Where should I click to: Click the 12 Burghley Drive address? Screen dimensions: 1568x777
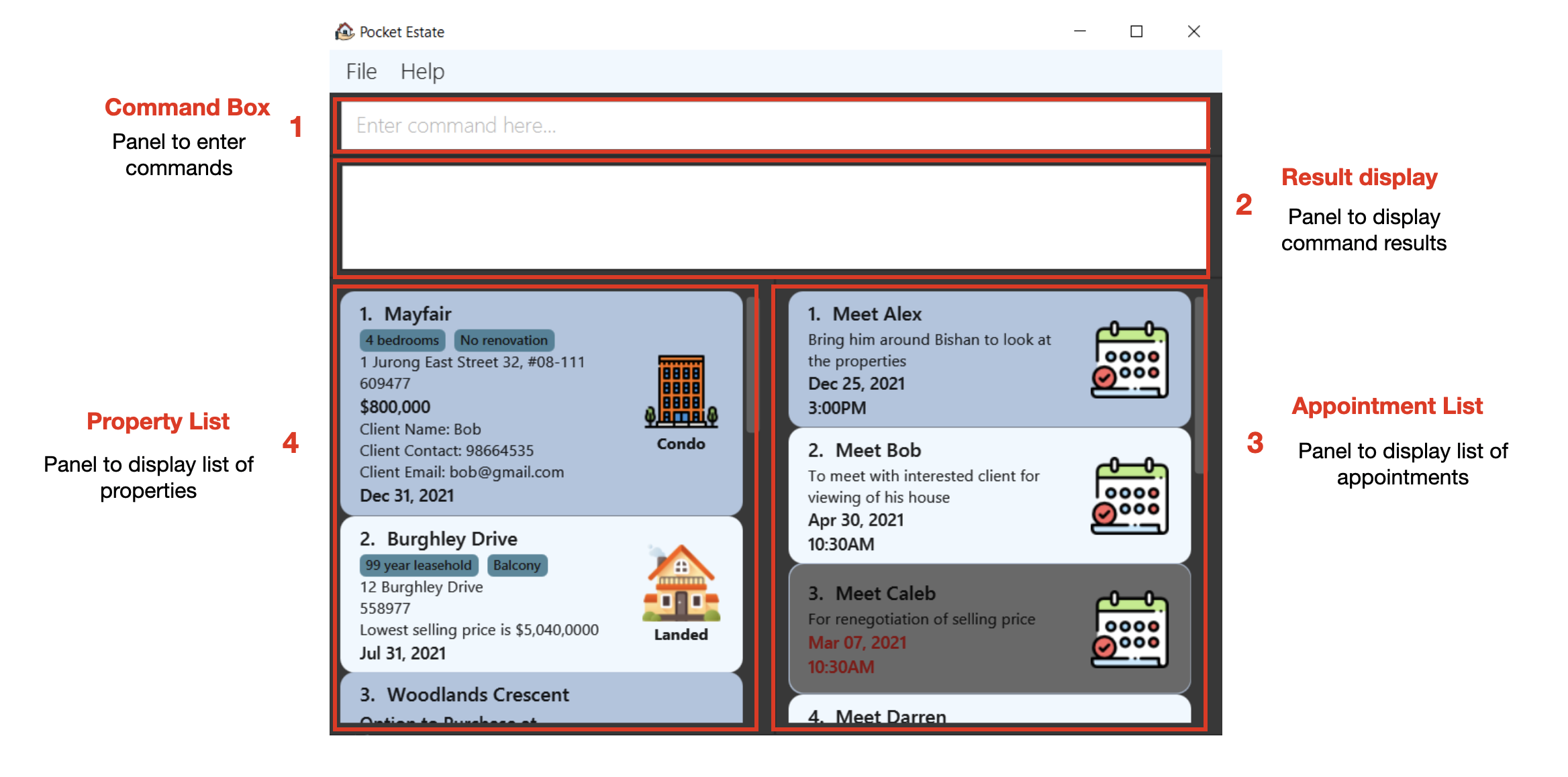pyautogui.click(x=421, y=586)
